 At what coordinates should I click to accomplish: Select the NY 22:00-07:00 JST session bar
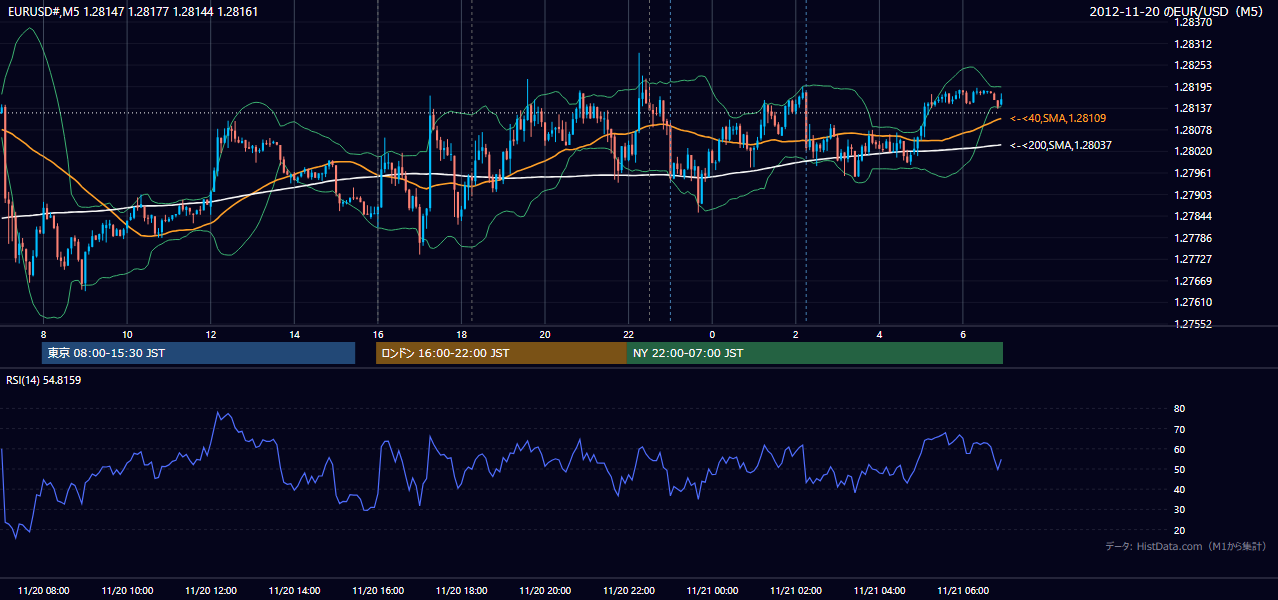815,353
